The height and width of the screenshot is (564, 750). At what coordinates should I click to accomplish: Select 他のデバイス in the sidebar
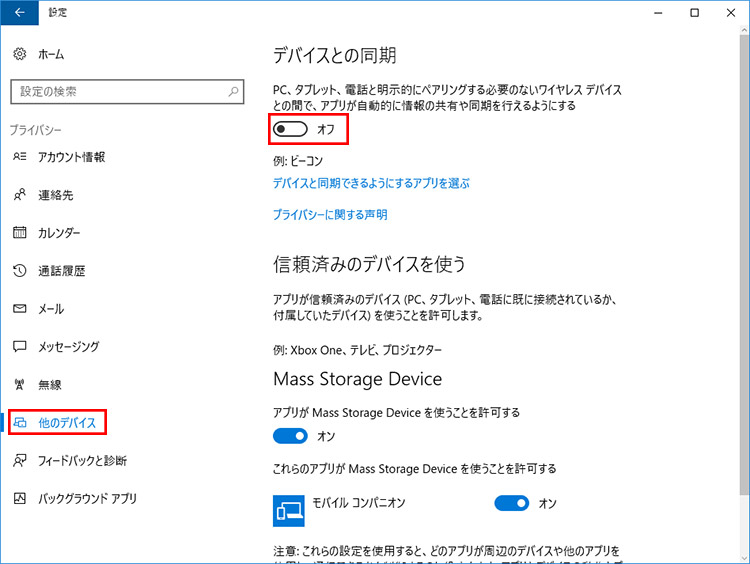click(67, 422)
